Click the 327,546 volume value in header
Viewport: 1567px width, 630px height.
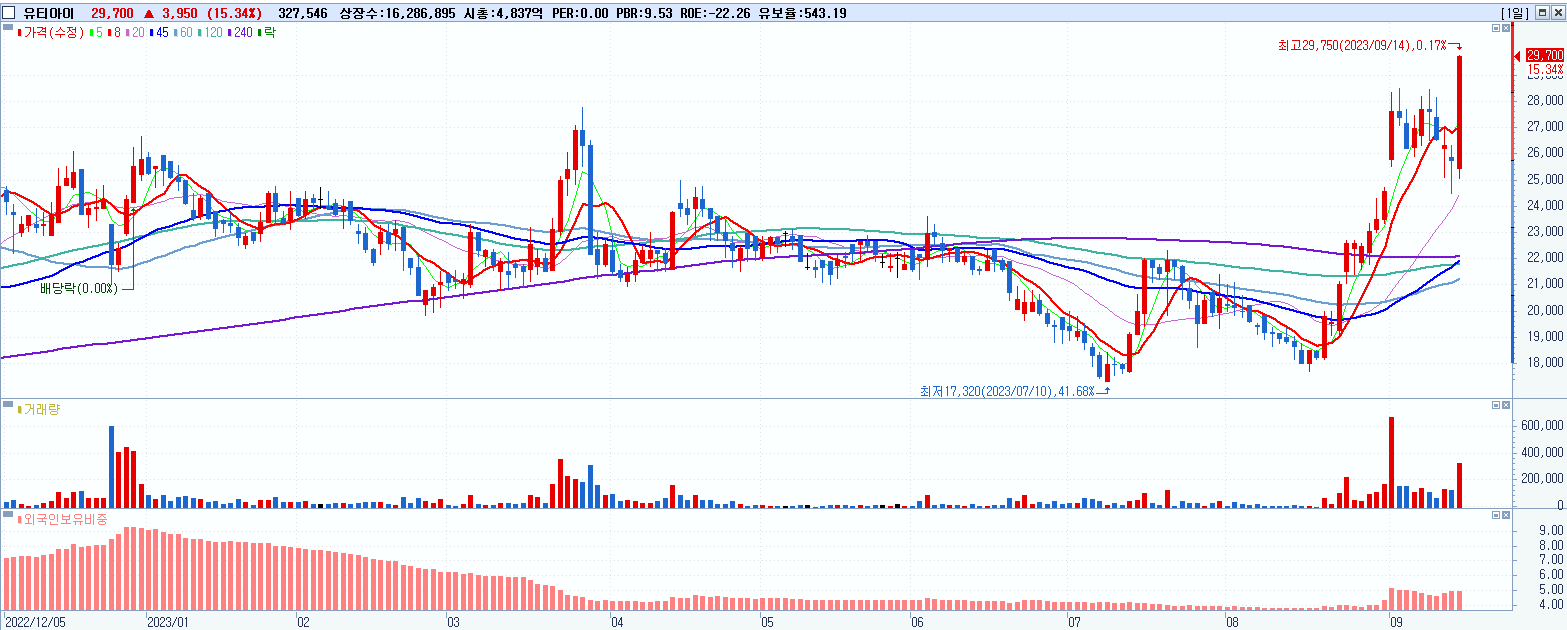pos(304,13)
